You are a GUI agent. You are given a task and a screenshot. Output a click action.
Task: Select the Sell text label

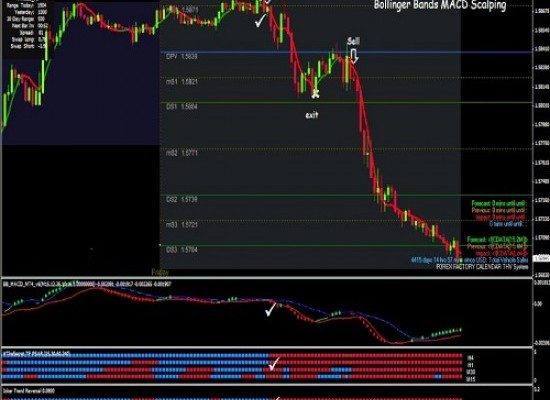tap(354, 41)
